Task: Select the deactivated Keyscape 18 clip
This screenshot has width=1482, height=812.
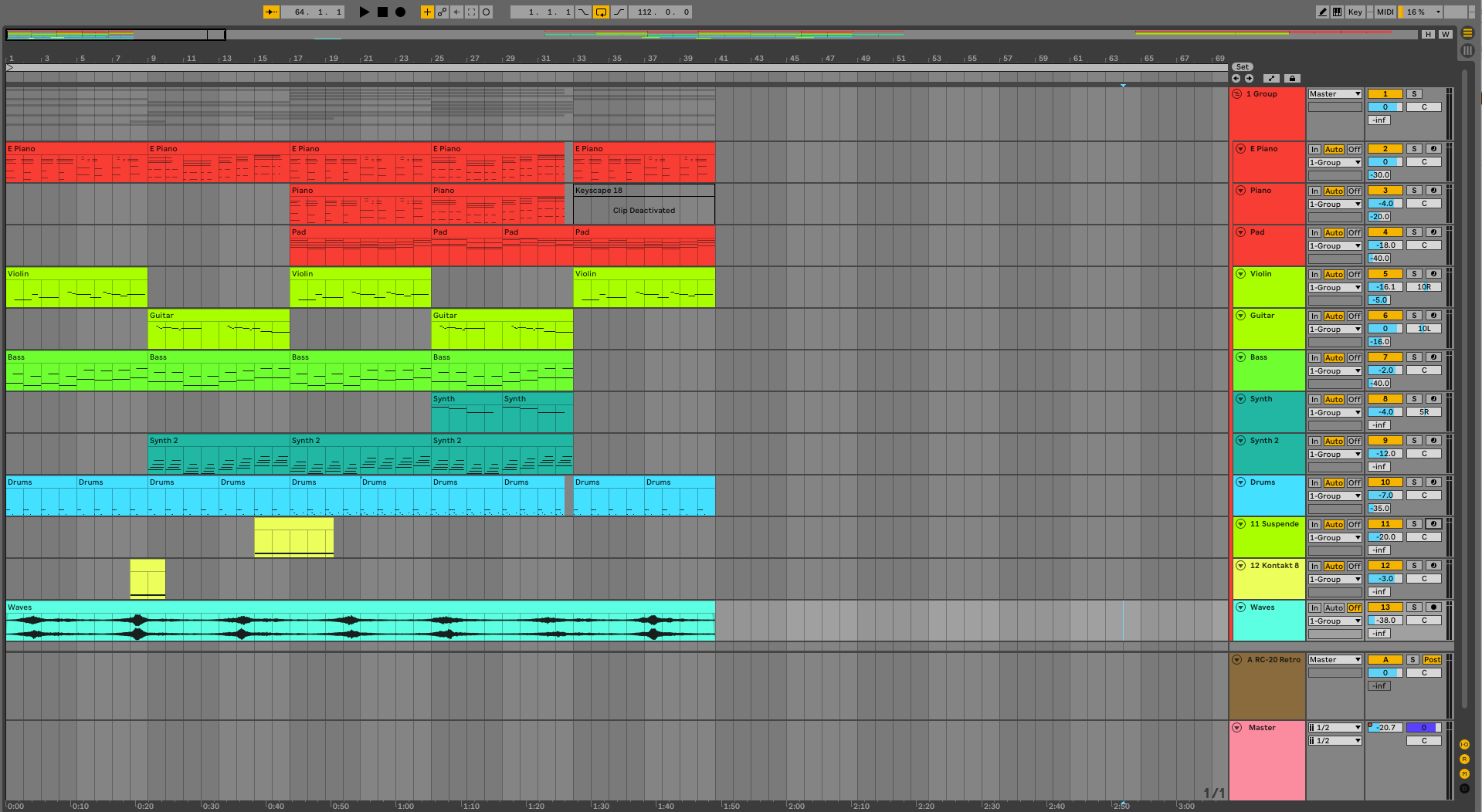Action: coord(643,205)
